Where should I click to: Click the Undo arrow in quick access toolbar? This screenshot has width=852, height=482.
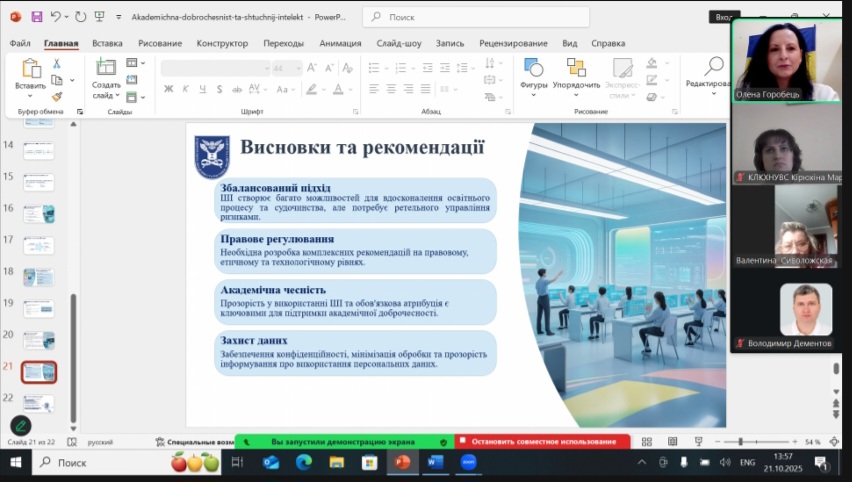click(55, 17)
